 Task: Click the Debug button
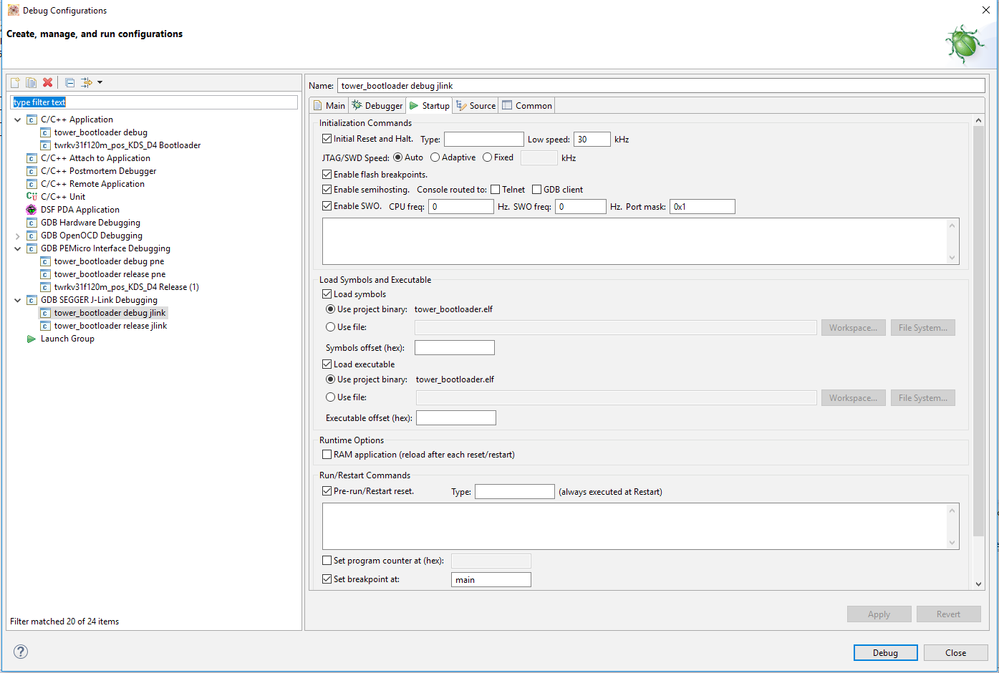pos(886,653)
